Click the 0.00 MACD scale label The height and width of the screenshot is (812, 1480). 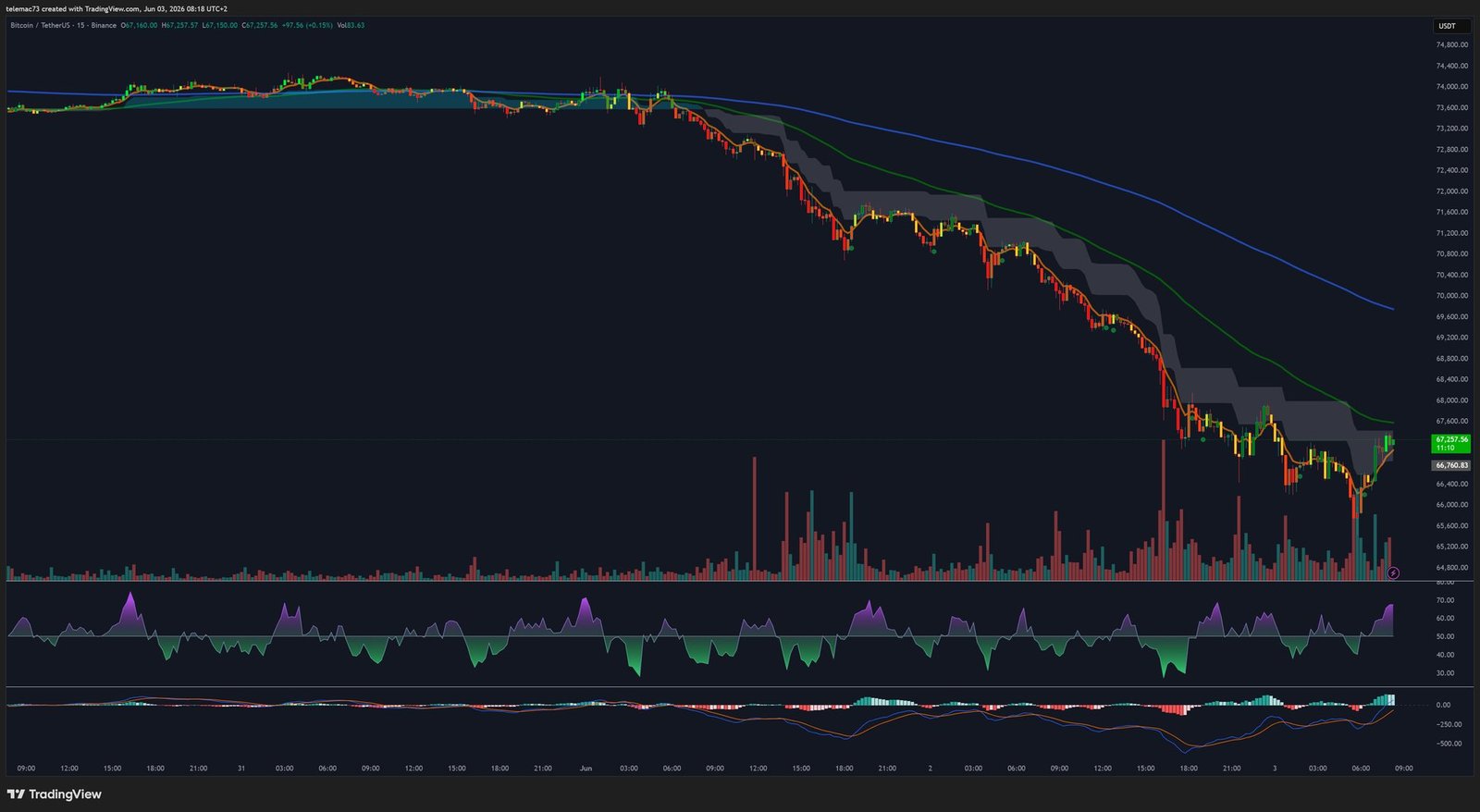[1443, 705]
